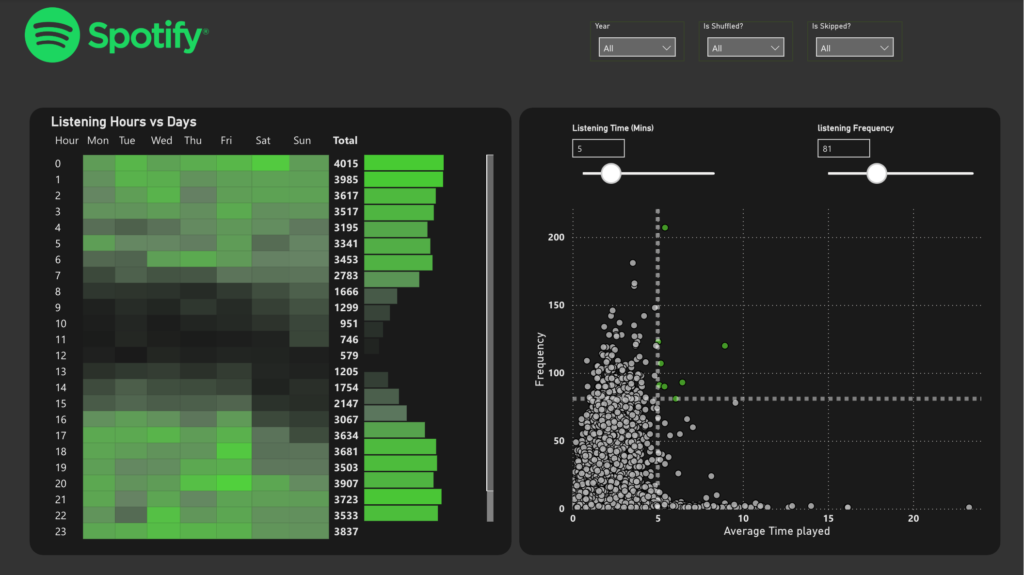Click the listening Frequency slider handle
This screenshot has height=575, width=1024.
click(877, 174)
